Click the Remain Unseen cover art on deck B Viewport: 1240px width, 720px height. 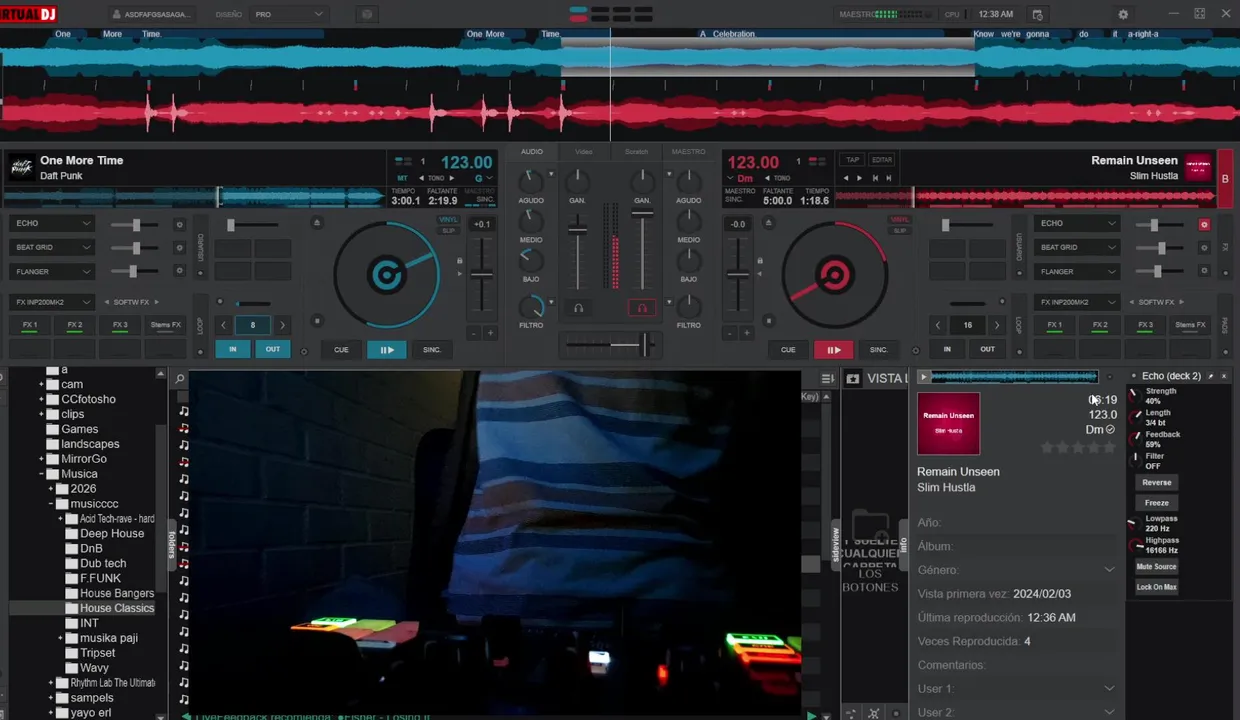pos(1198,167)
